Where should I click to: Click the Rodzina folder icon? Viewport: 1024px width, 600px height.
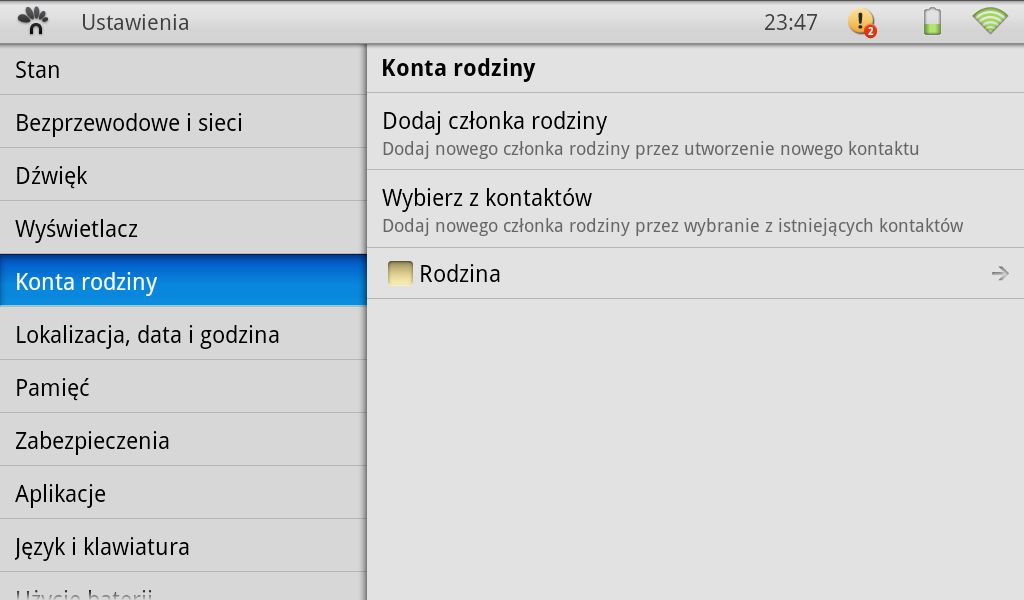pos(400,273)
